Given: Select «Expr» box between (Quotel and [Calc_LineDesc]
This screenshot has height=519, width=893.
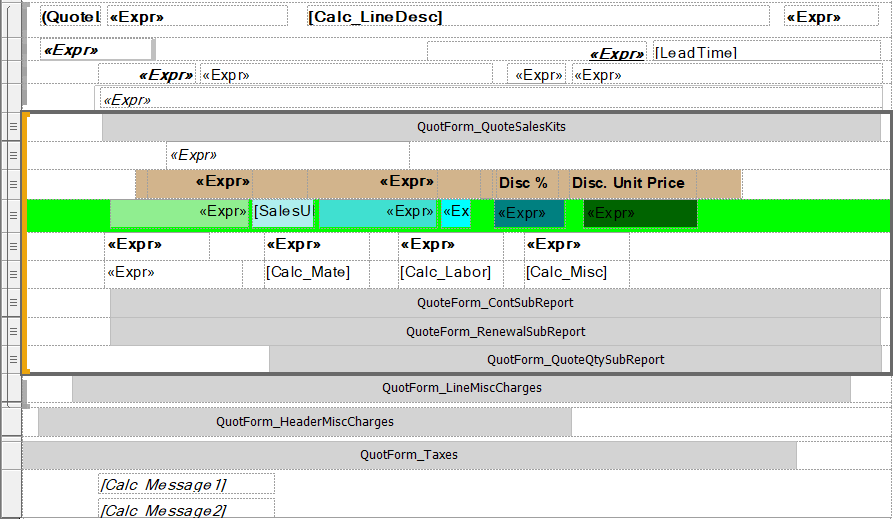Looking at the screenshot, I should click(x=197, y=17).
